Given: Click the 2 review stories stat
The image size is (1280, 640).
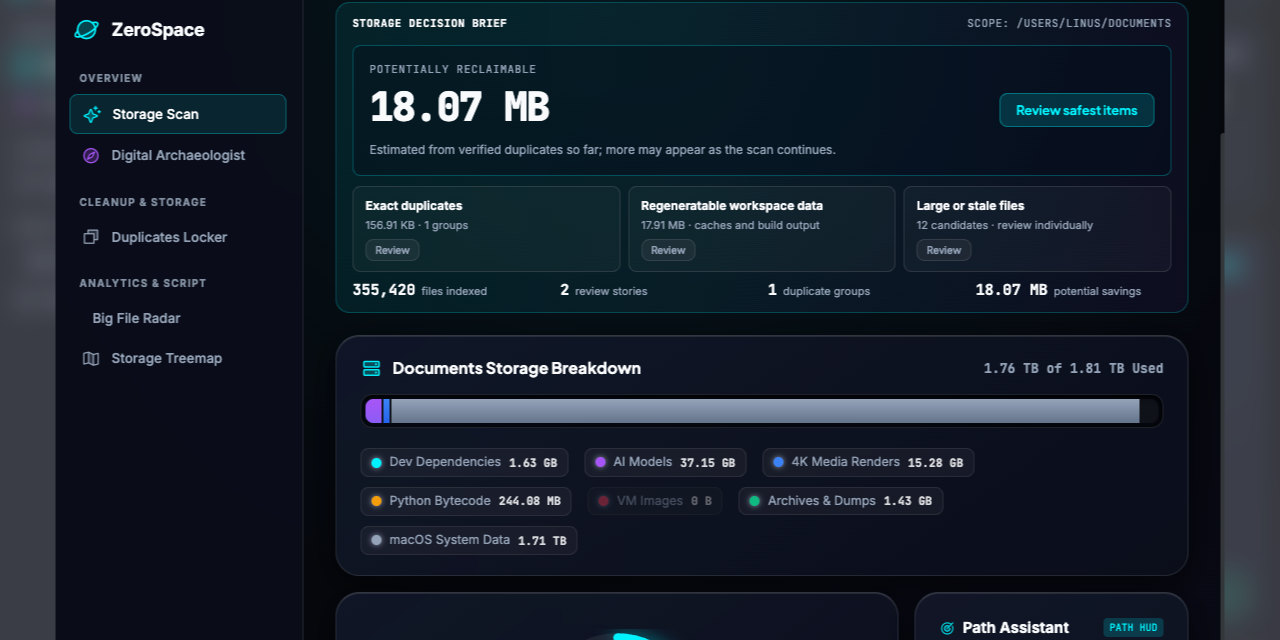Looking at the screenshot, I should (603, 290).
